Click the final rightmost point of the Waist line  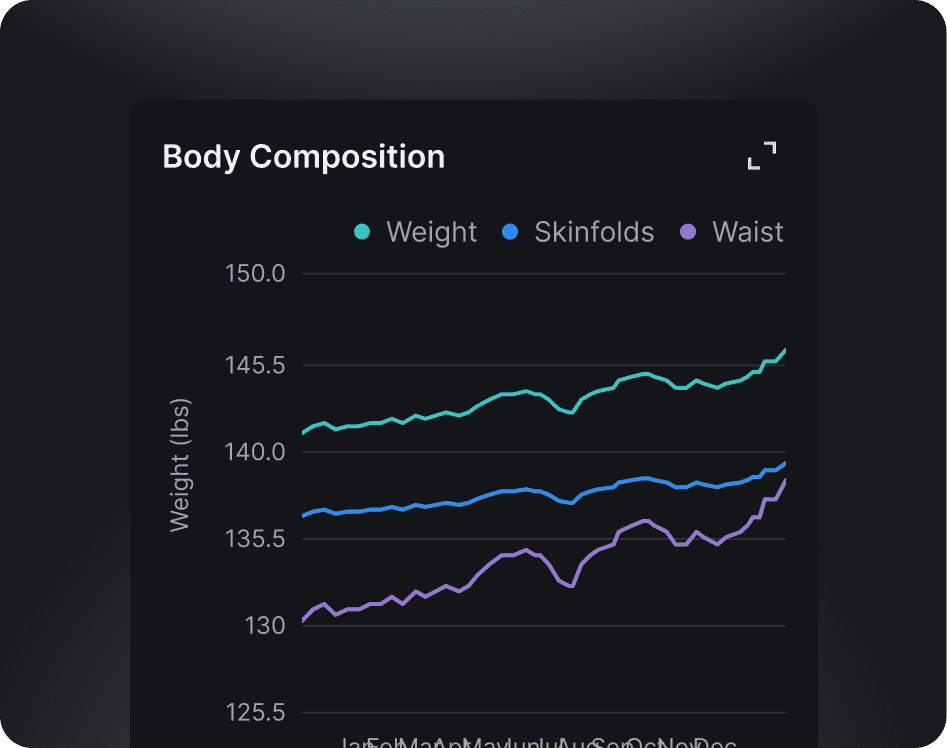[785, 481]
